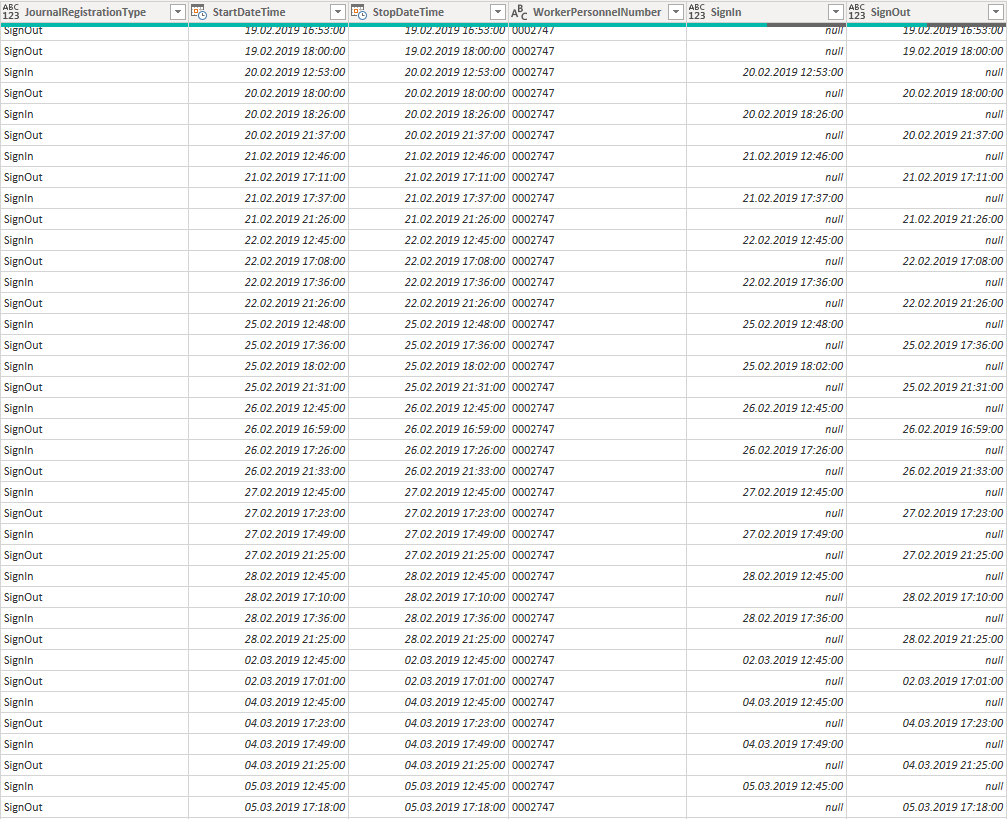Open the StartDateTime filter dropdown
The image size is (1007, 819).
point(338,12)
